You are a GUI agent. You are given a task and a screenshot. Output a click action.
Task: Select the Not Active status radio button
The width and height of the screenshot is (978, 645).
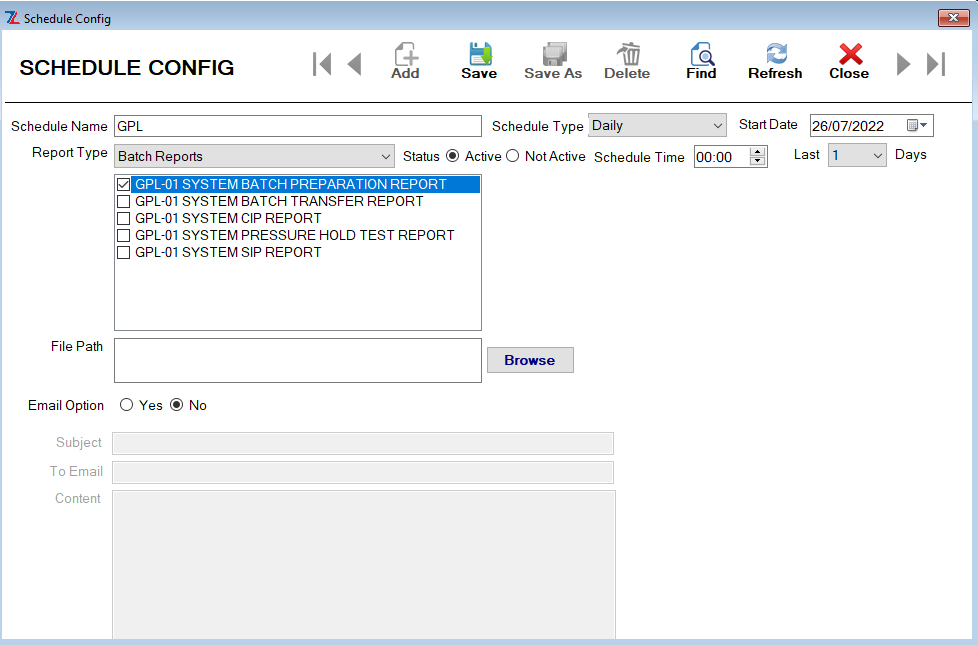[x=513, y=156]
